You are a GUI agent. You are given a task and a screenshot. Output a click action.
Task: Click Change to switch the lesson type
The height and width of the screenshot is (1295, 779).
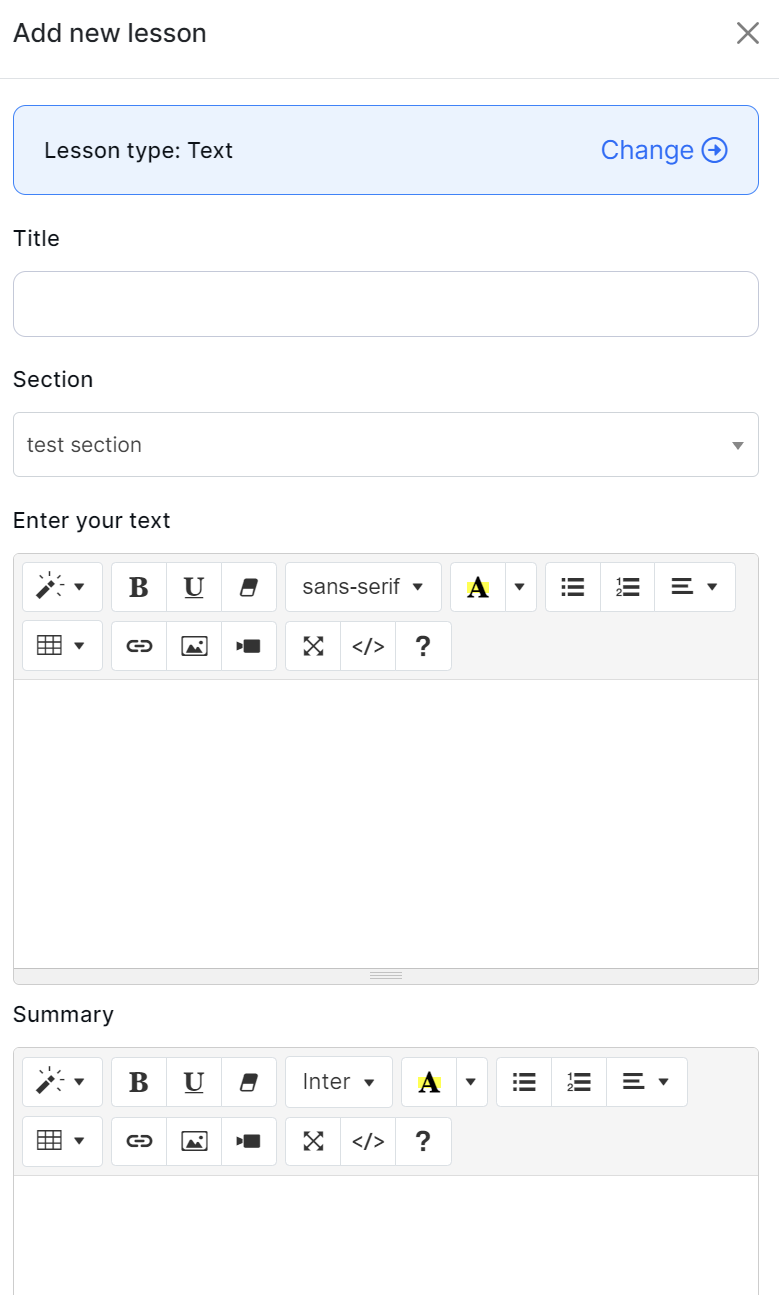pyautogui.click(x=663, y=150)
